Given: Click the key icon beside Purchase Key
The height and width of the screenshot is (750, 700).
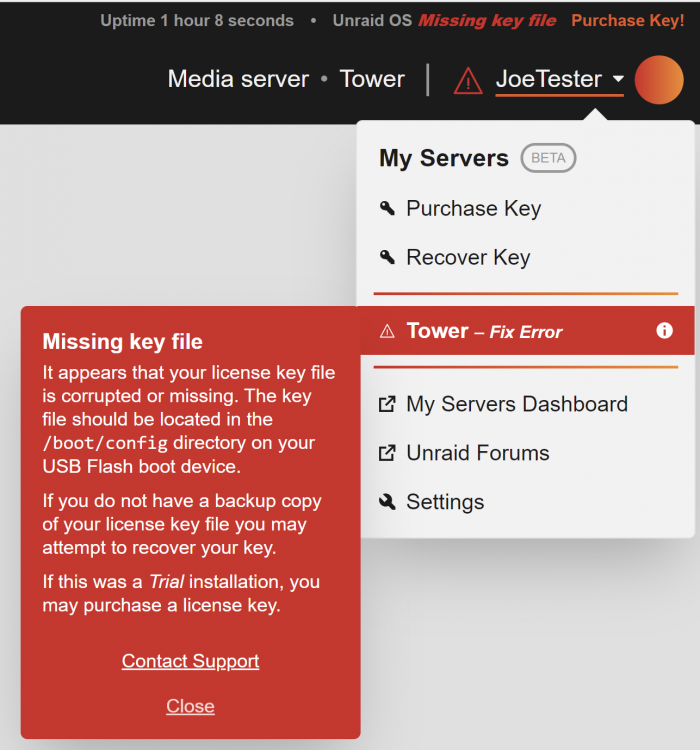Looking at the screenshot, I should [387, 208].
